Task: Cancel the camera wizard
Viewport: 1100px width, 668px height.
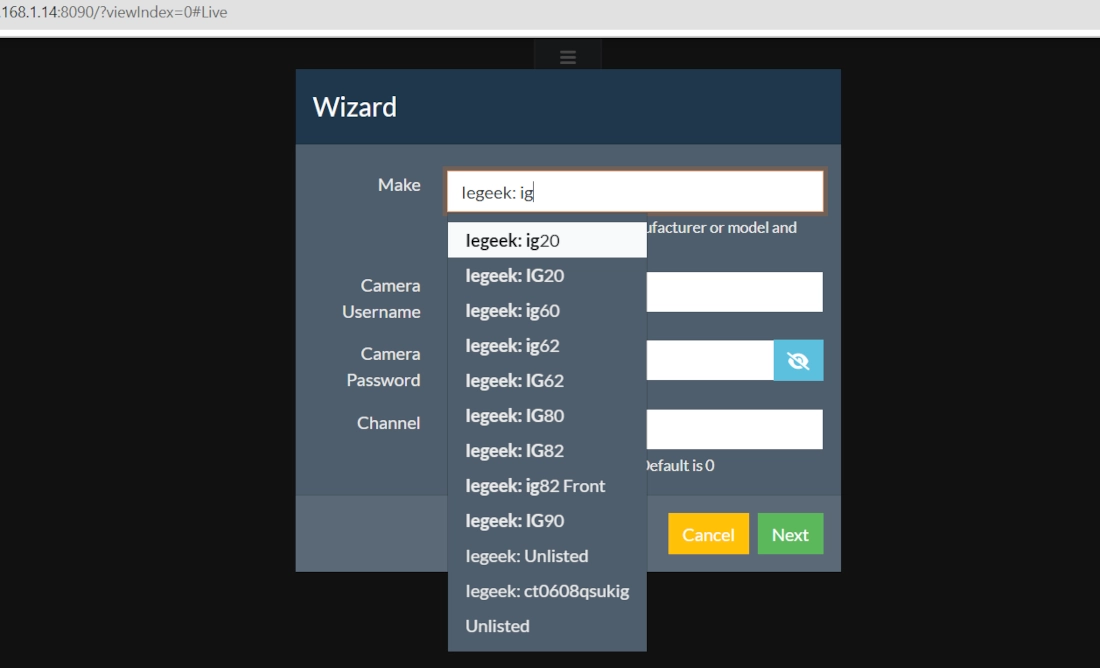Action: click(x=709, y=534)
